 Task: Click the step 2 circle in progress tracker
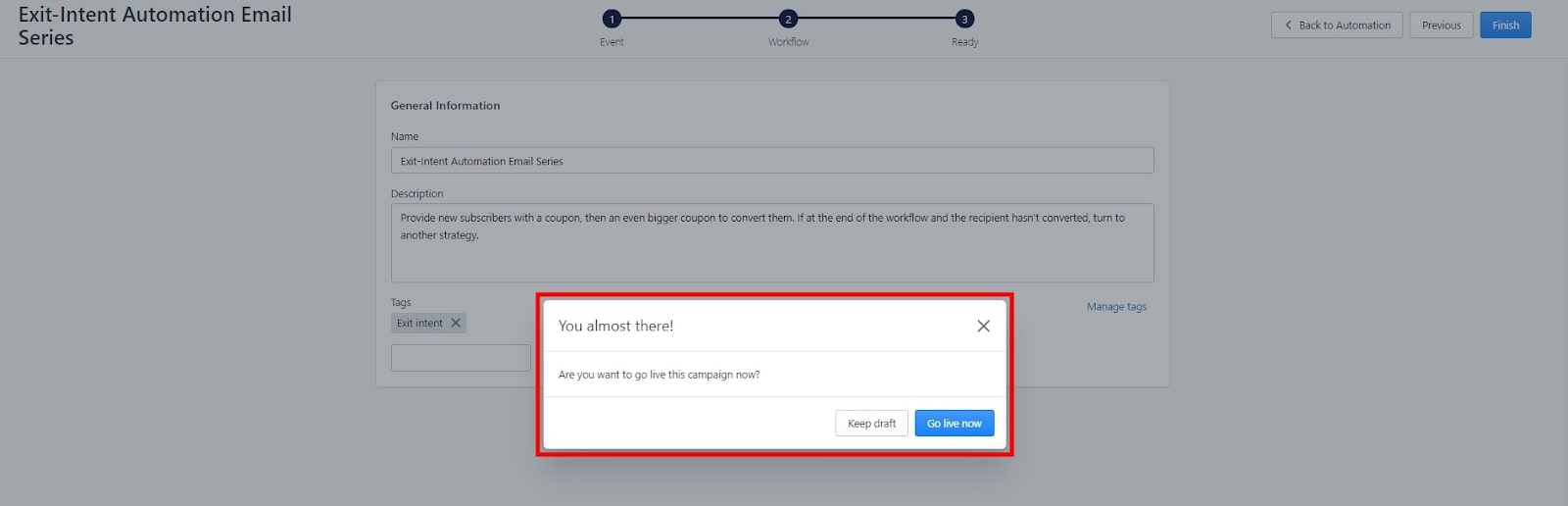788,19
